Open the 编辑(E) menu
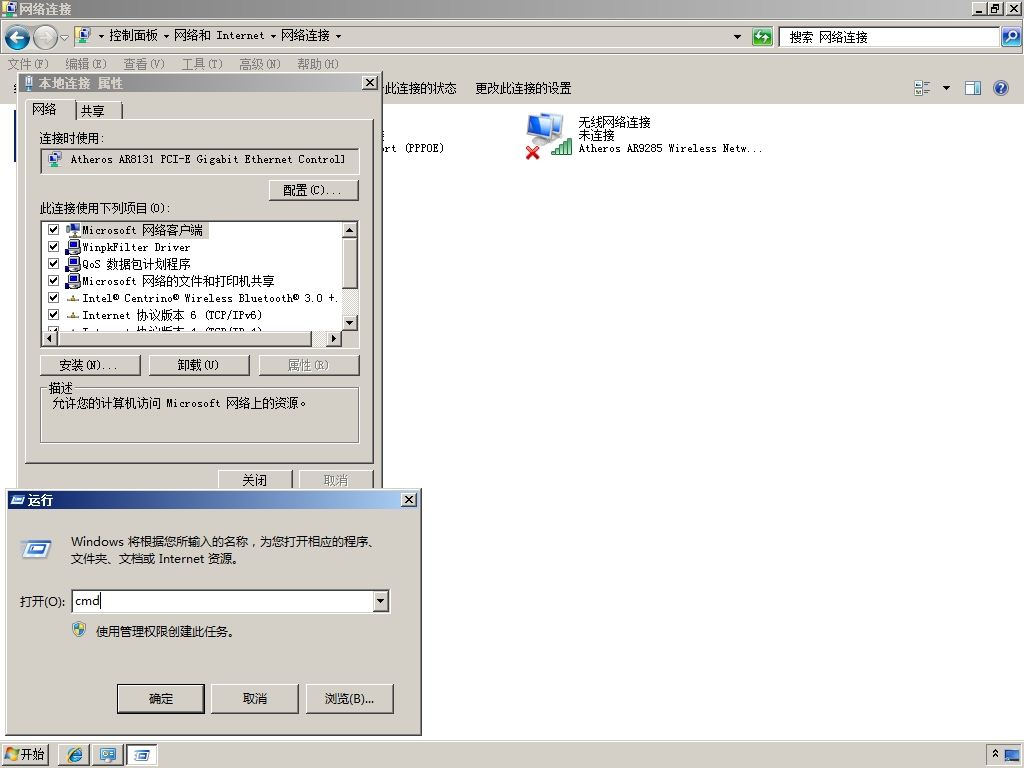 (x=86, y=64)
